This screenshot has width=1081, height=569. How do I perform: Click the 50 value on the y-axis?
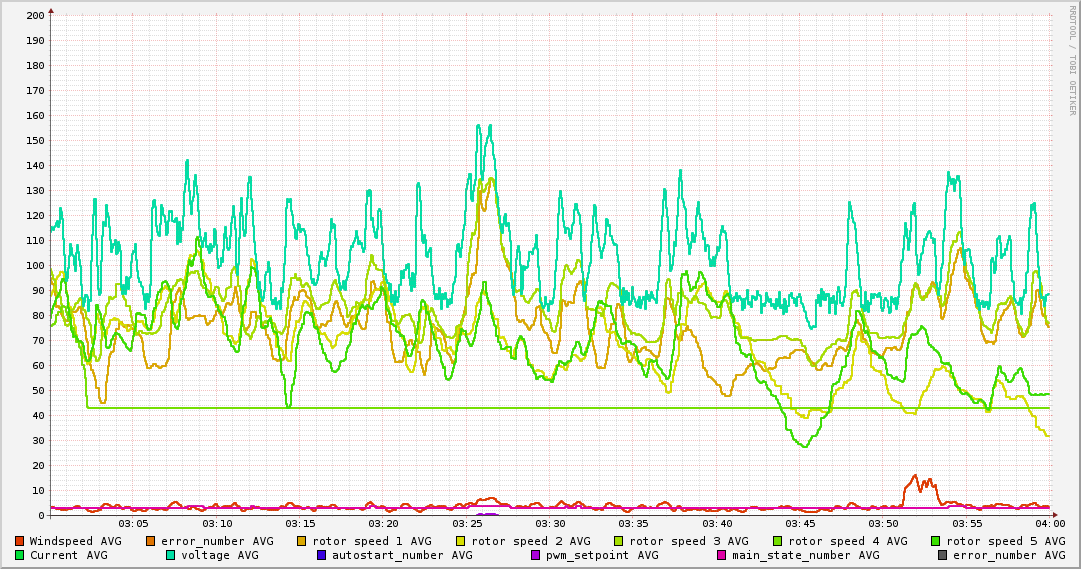coord(38,390)
